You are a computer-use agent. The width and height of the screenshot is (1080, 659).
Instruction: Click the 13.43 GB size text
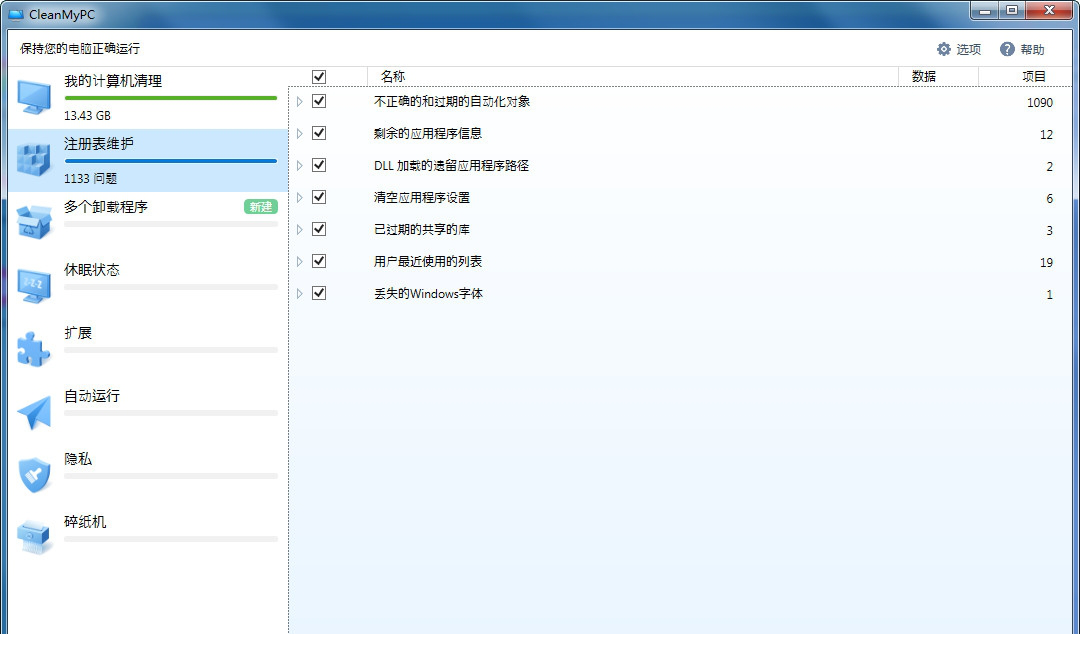[x=87, y=116]
